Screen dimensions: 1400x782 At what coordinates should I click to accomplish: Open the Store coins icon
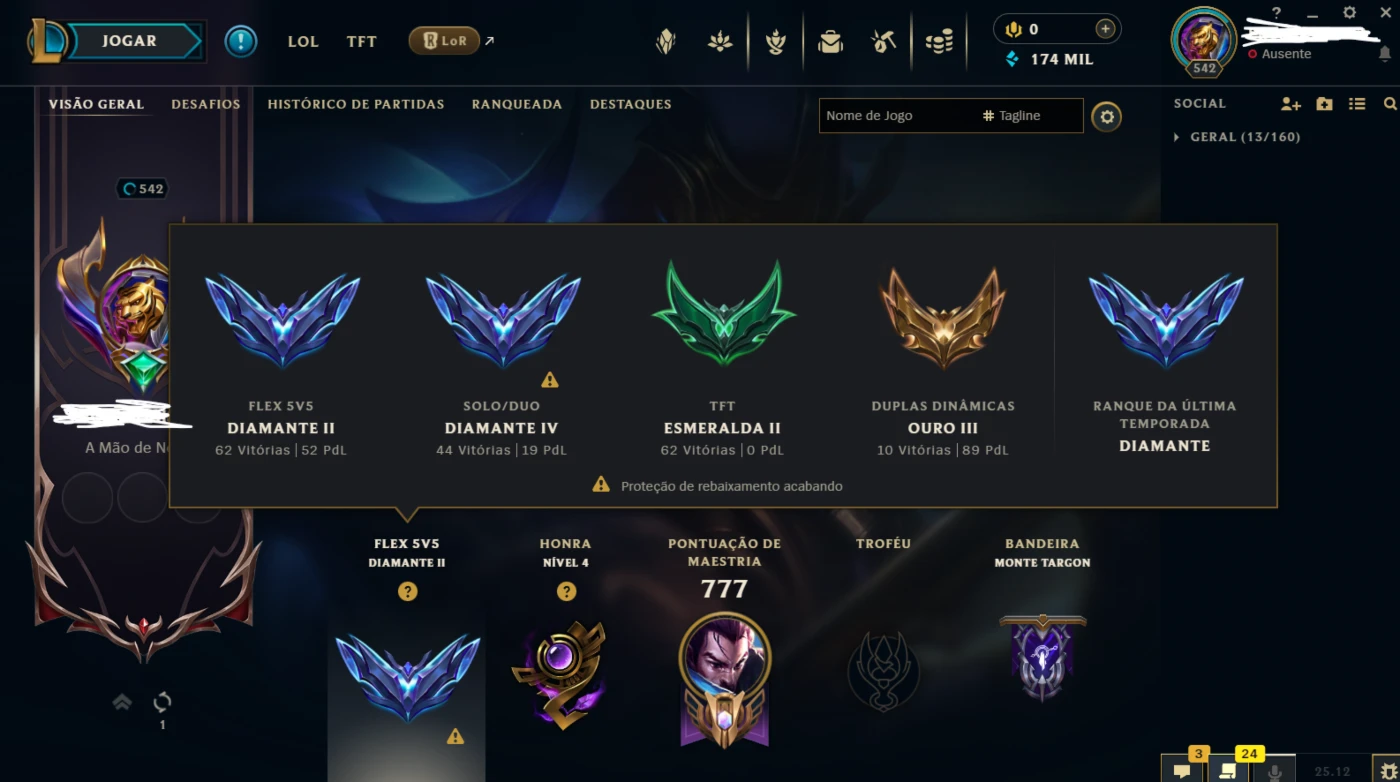pos(939,42)
